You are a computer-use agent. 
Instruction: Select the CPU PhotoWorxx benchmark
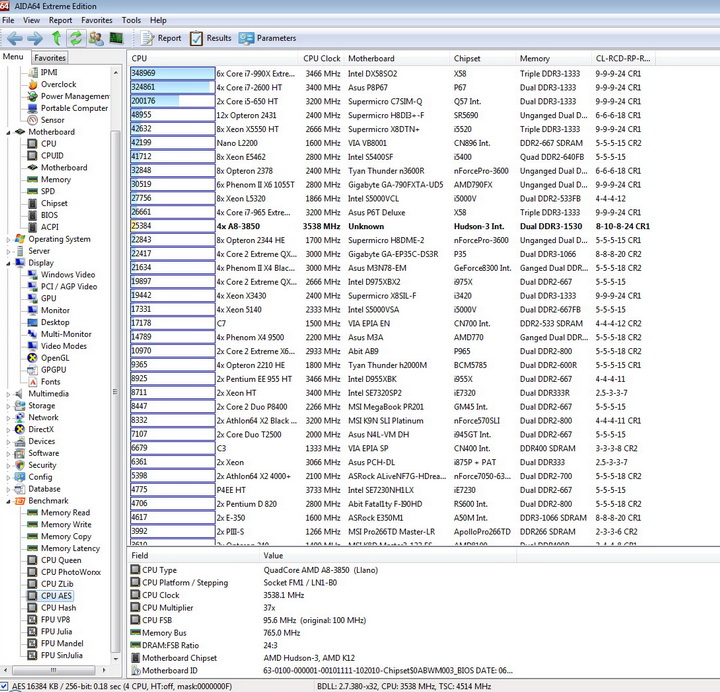(x=64, y=572)
